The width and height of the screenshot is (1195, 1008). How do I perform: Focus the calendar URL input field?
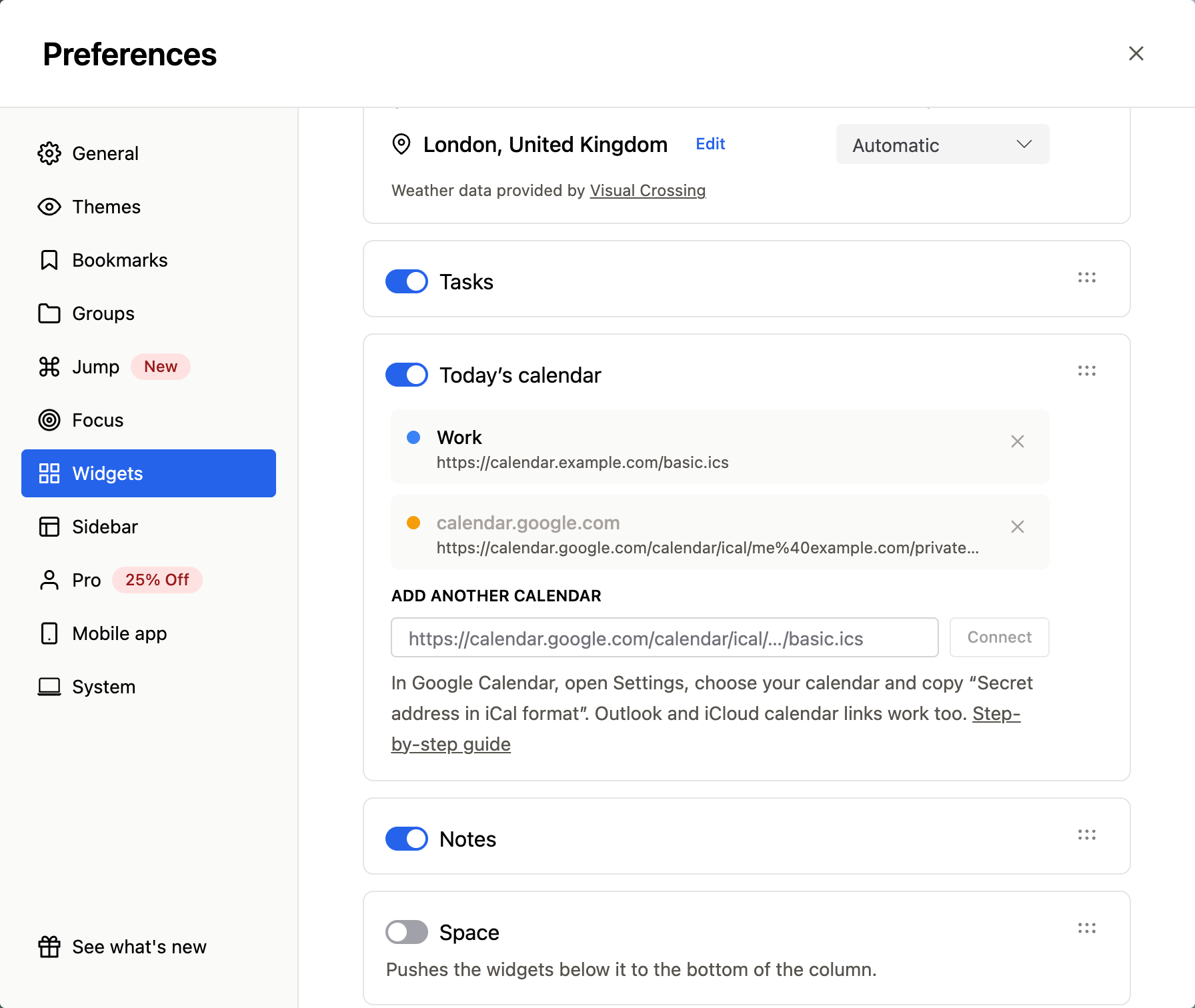[665, 637]
